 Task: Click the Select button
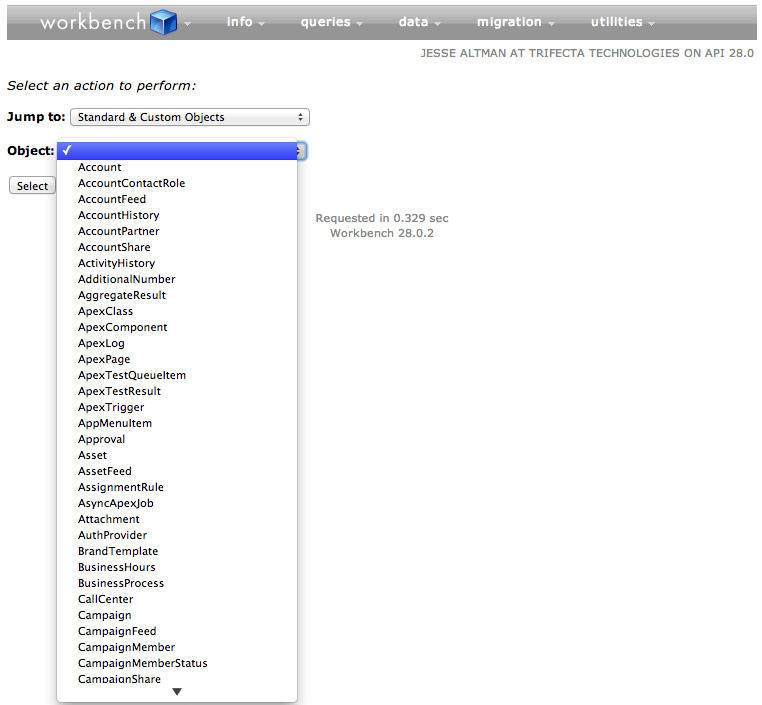[x=33, y=186]
